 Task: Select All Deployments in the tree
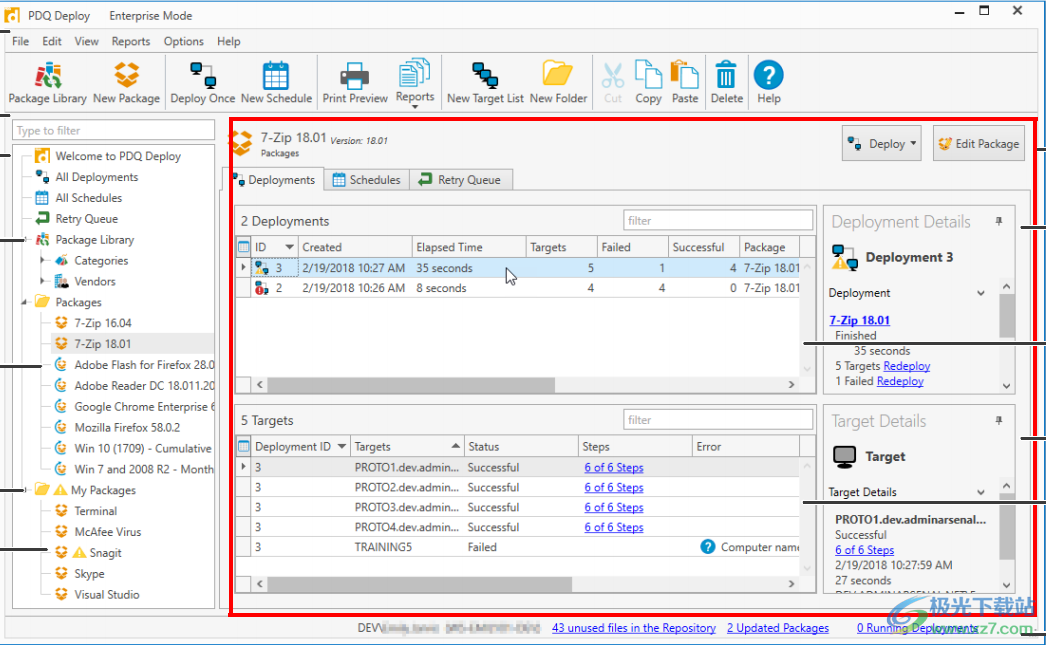[x=97, y=177]
